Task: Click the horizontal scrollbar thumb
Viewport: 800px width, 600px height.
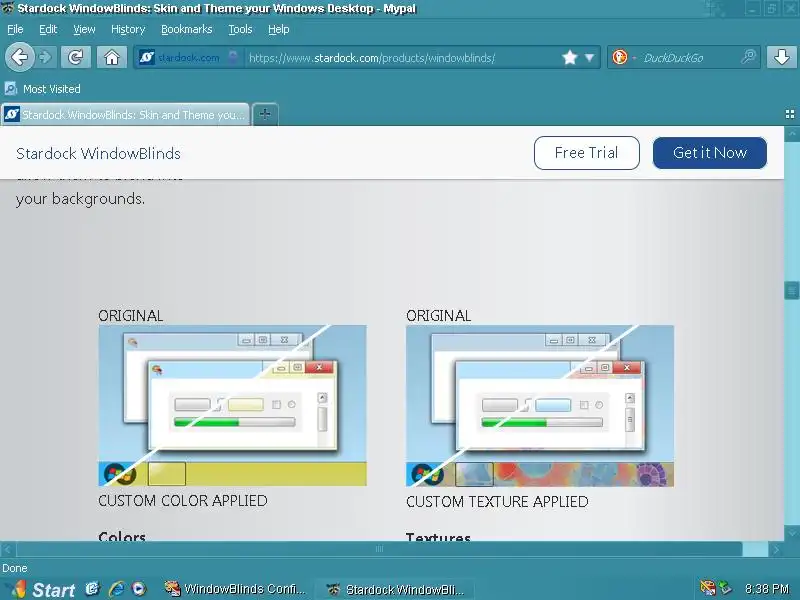Action: [379, 549]
